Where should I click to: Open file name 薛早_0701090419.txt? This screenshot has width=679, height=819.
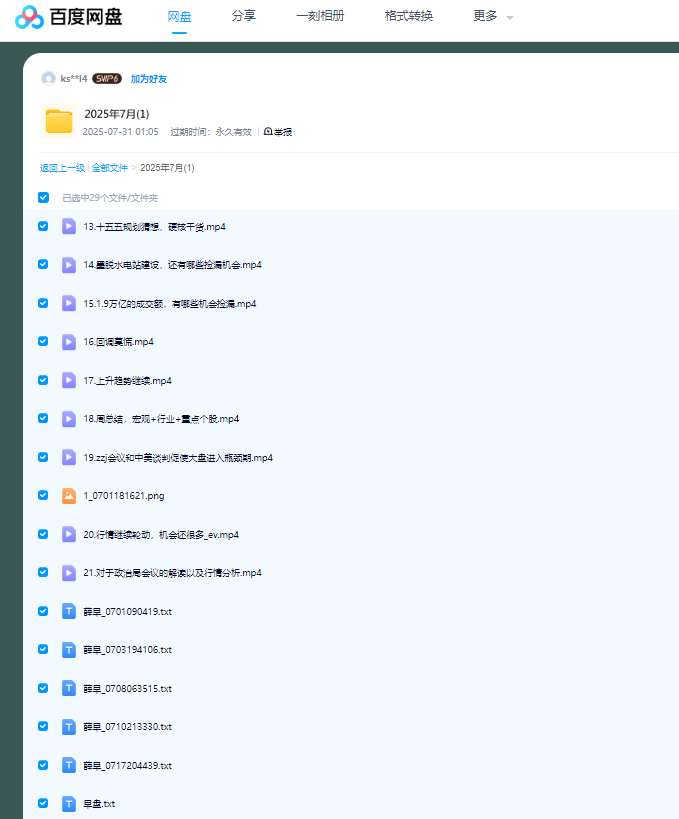tap(127, 612)
